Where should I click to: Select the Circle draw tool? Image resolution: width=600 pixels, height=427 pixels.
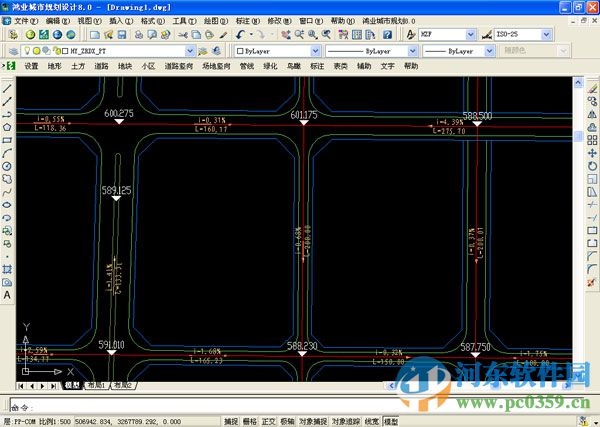click(x=7, y=166)
